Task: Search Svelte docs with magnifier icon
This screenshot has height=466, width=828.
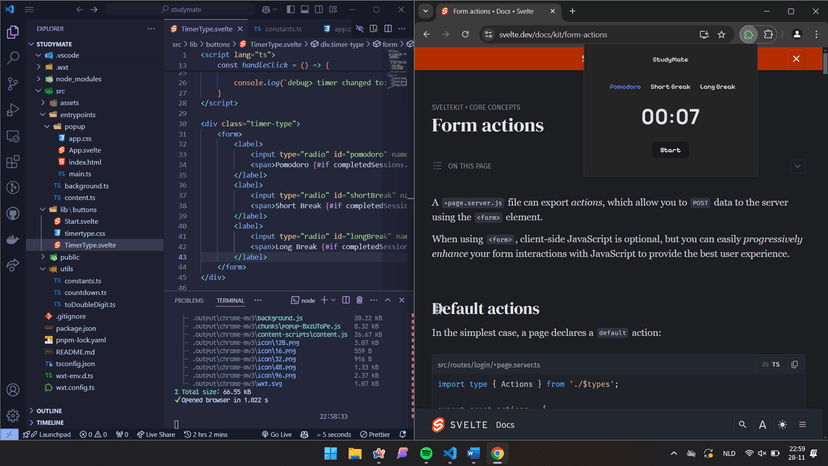Action: [742, 425]
